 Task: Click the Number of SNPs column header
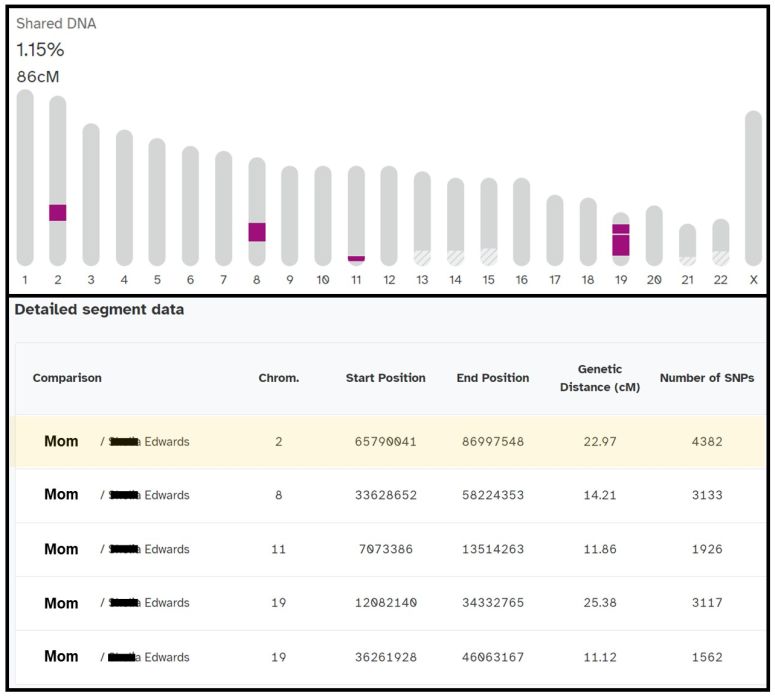[706, 378]
